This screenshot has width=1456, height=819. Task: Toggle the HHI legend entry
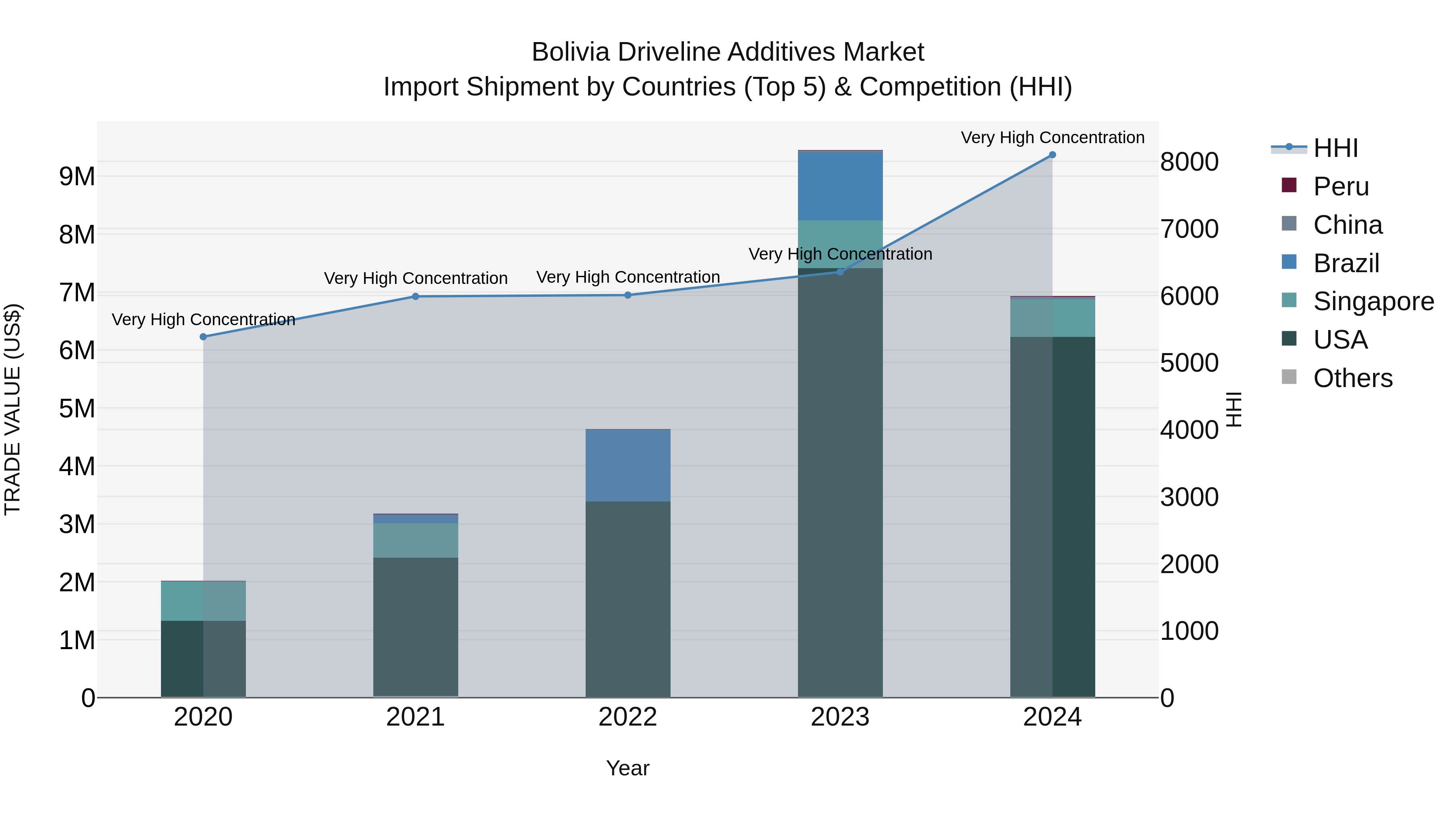coord(1314,148)
